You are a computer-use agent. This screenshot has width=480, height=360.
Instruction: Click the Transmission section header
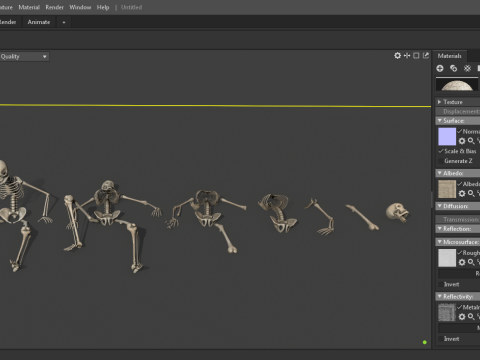[458, 219]
